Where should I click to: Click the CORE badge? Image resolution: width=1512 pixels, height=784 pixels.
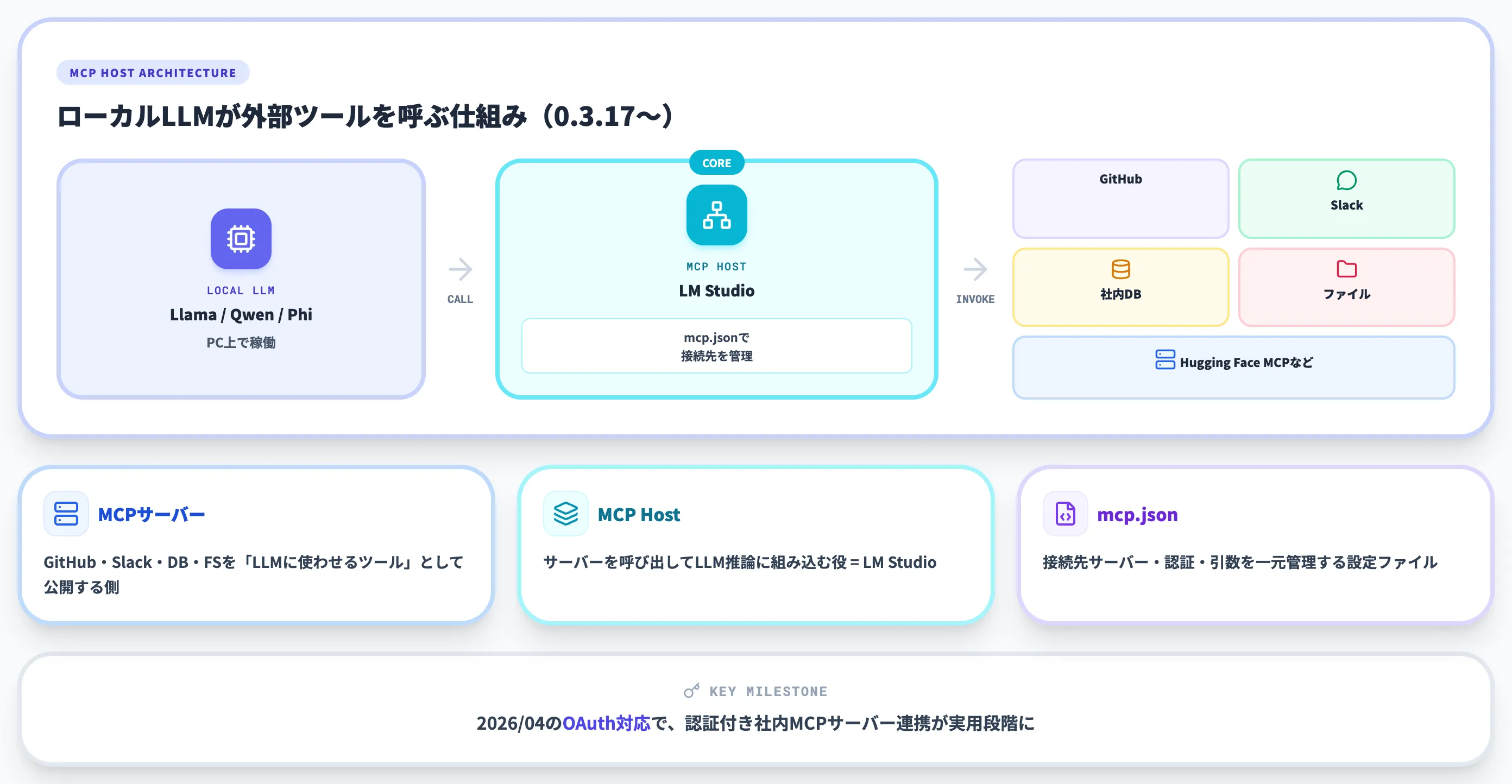click(717, 162)
